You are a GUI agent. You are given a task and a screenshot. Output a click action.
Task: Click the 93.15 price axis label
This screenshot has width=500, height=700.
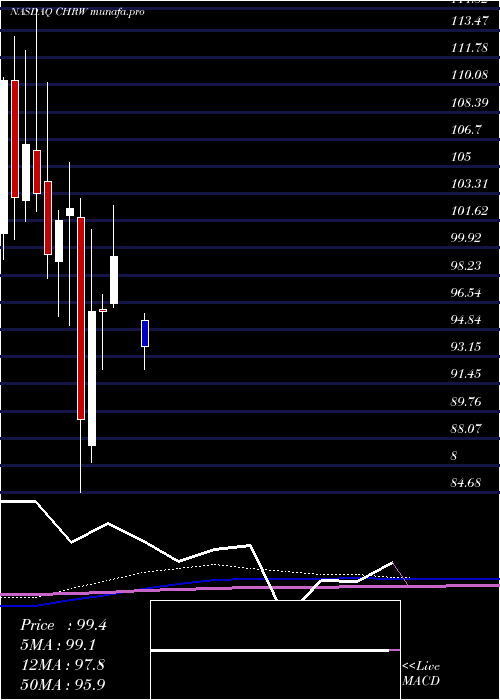466,347
